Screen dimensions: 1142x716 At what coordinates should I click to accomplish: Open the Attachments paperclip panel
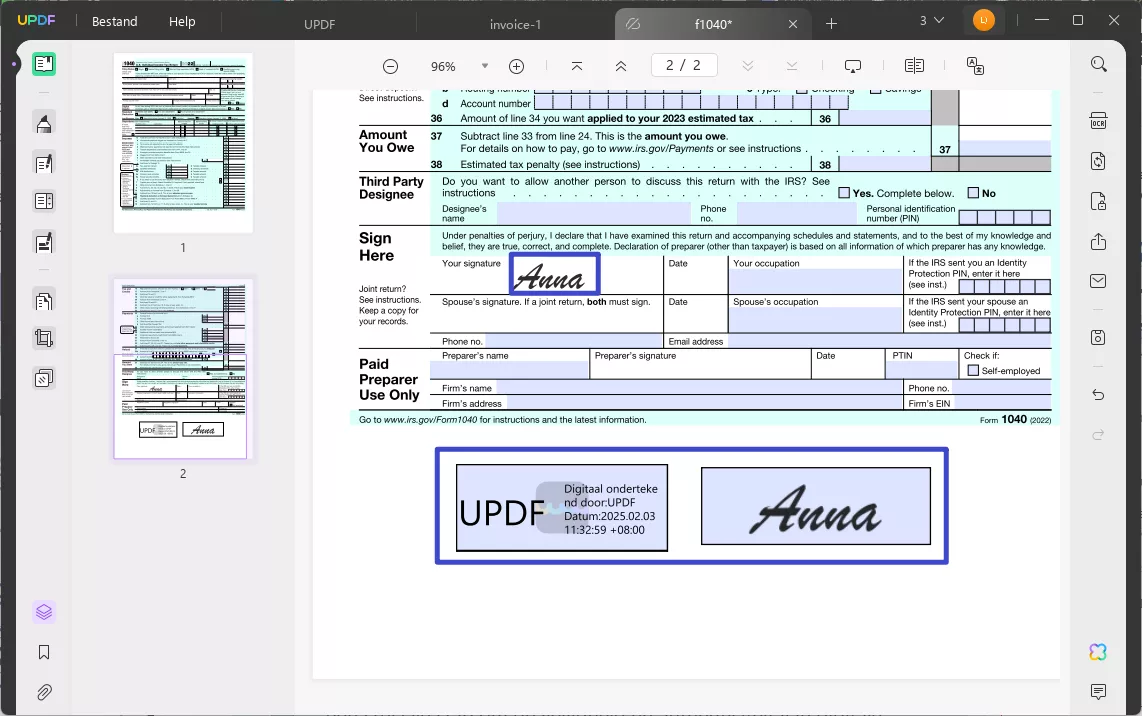pos(44,692)
